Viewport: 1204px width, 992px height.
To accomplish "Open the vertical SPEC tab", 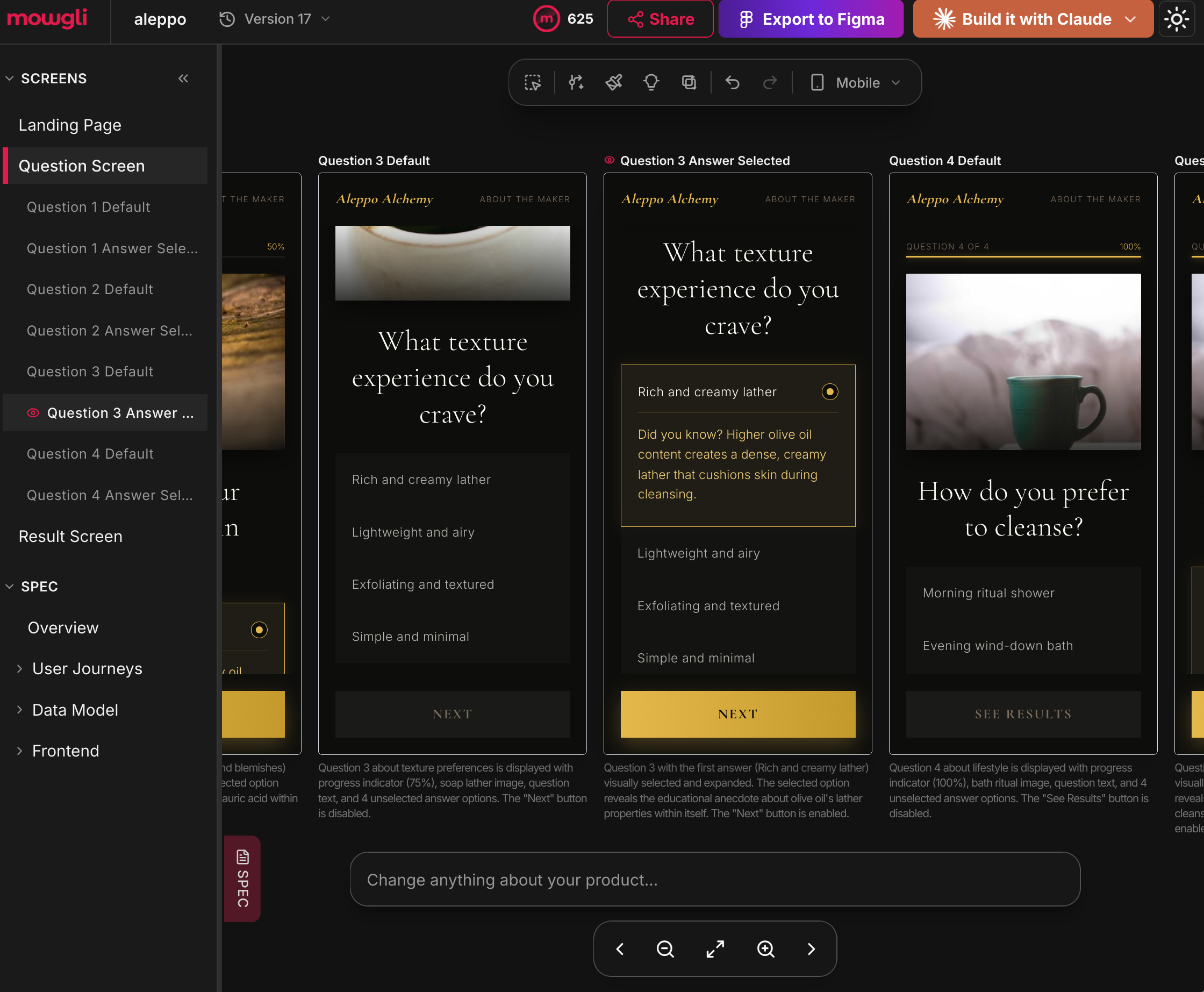I will 242,879.
